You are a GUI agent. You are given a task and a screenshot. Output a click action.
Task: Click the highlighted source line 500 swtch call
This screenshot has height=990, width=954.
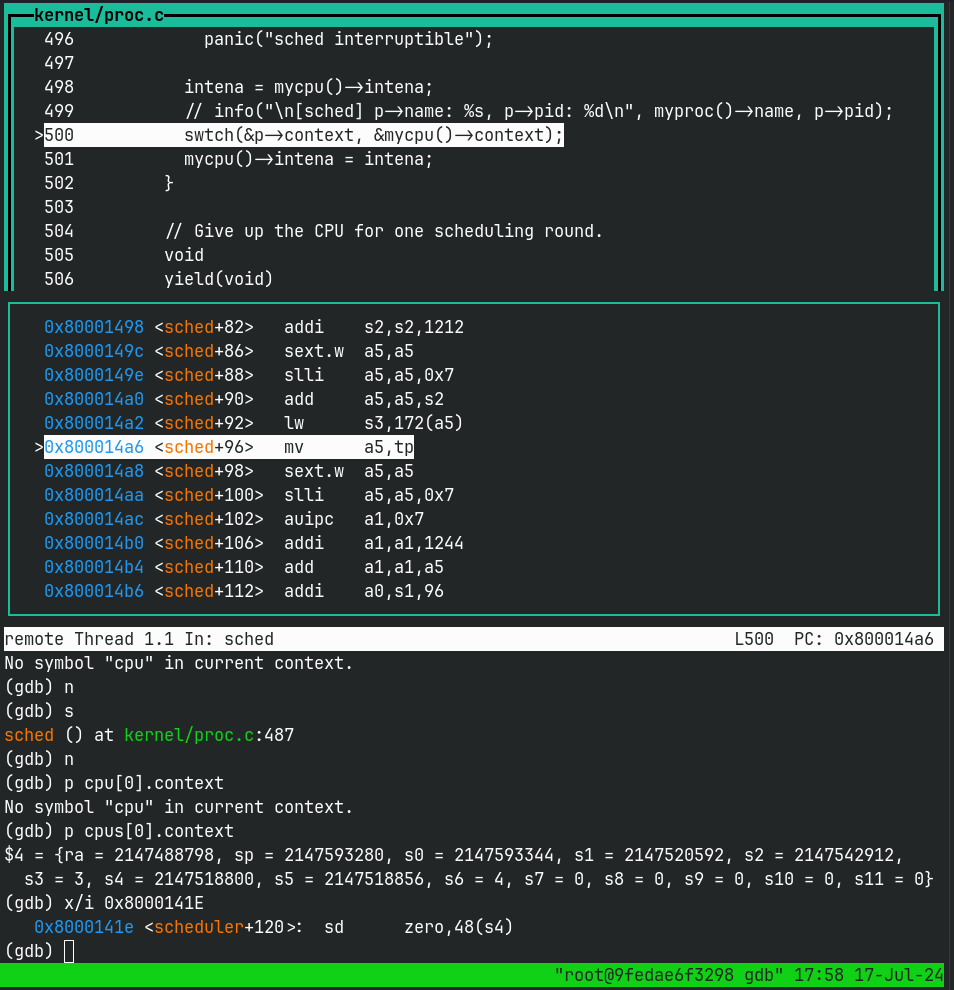click(304, 135)
